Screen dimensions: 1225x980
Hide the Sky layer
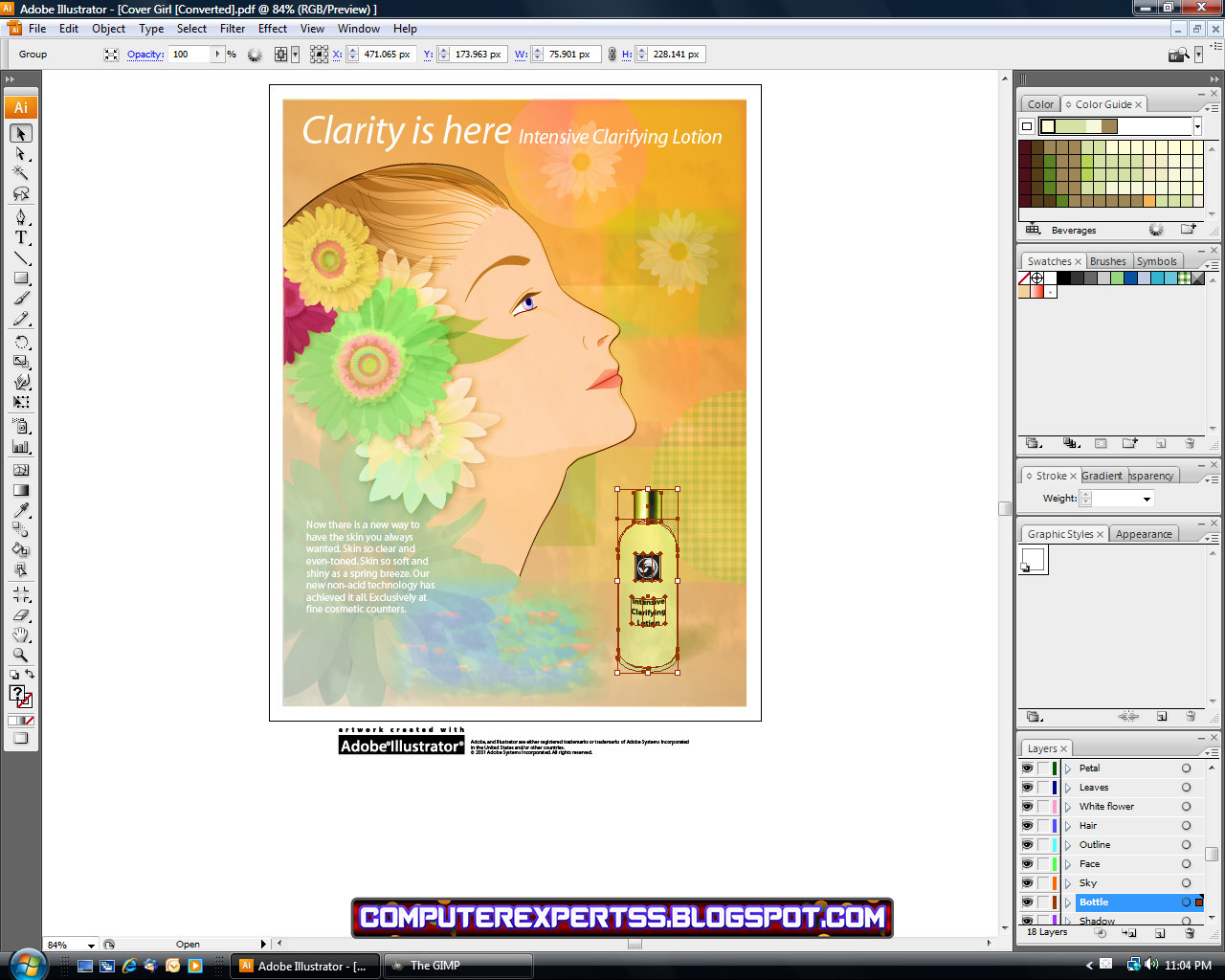point(1028,882)
